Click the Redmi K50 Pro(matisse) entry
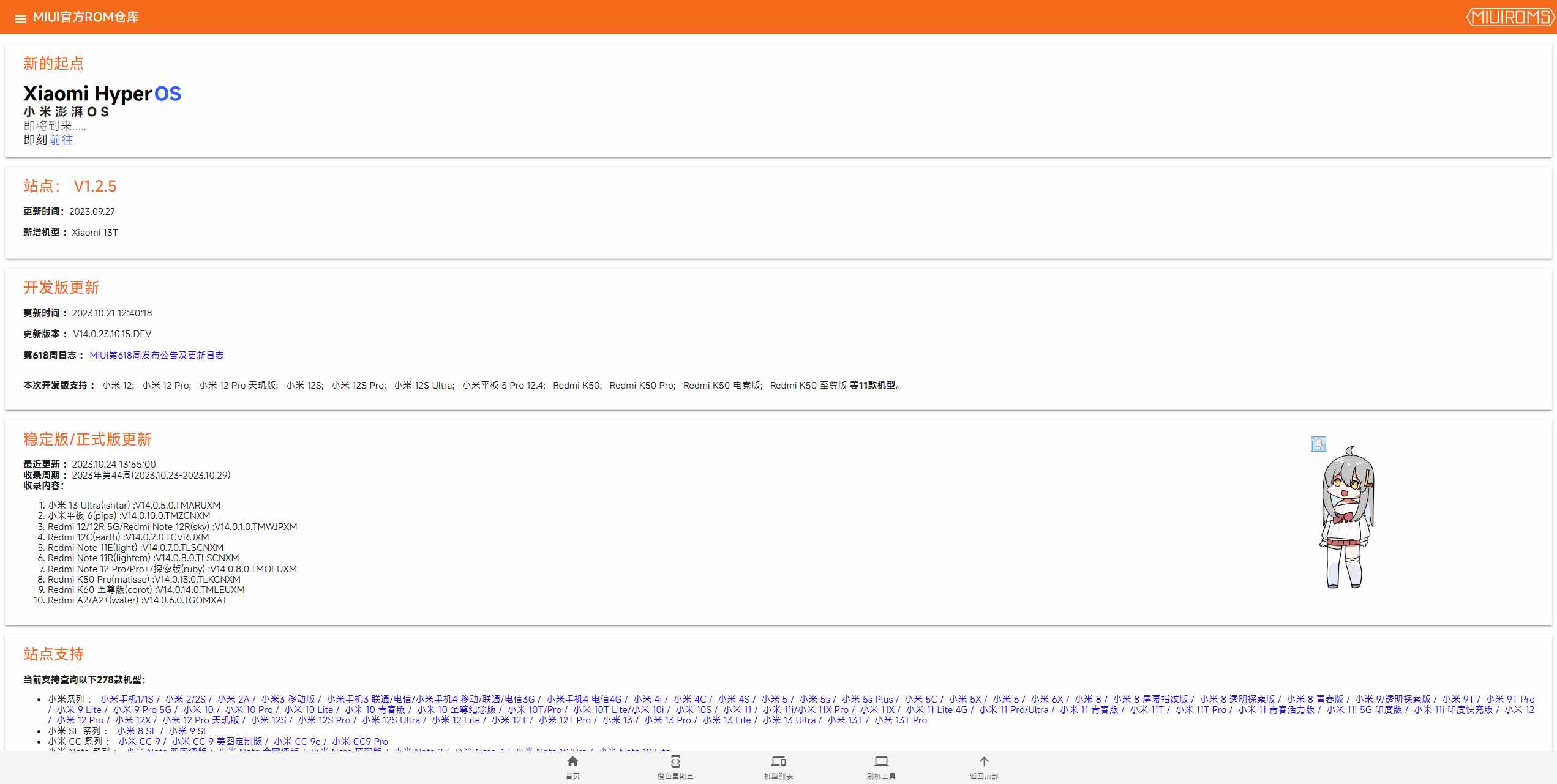1557x784 pixels. tap(144, 580)
